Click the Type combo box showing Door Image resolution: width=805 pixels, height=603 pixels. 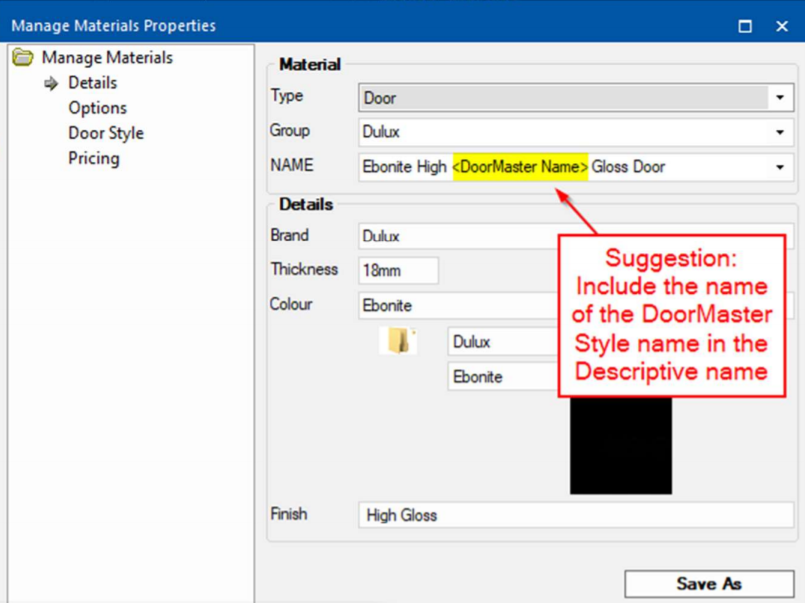(x=576, y=98)
